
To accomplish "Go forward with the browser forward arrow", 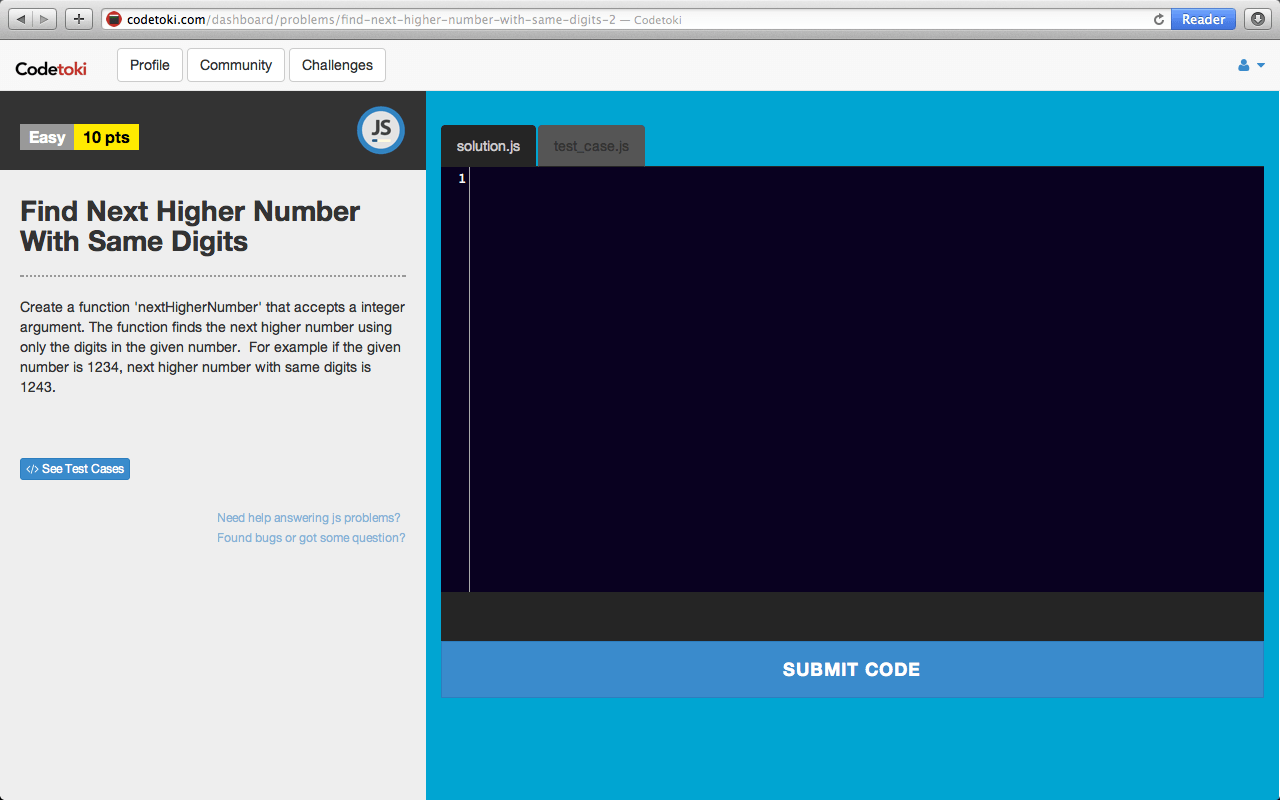I will click(46, 19).
